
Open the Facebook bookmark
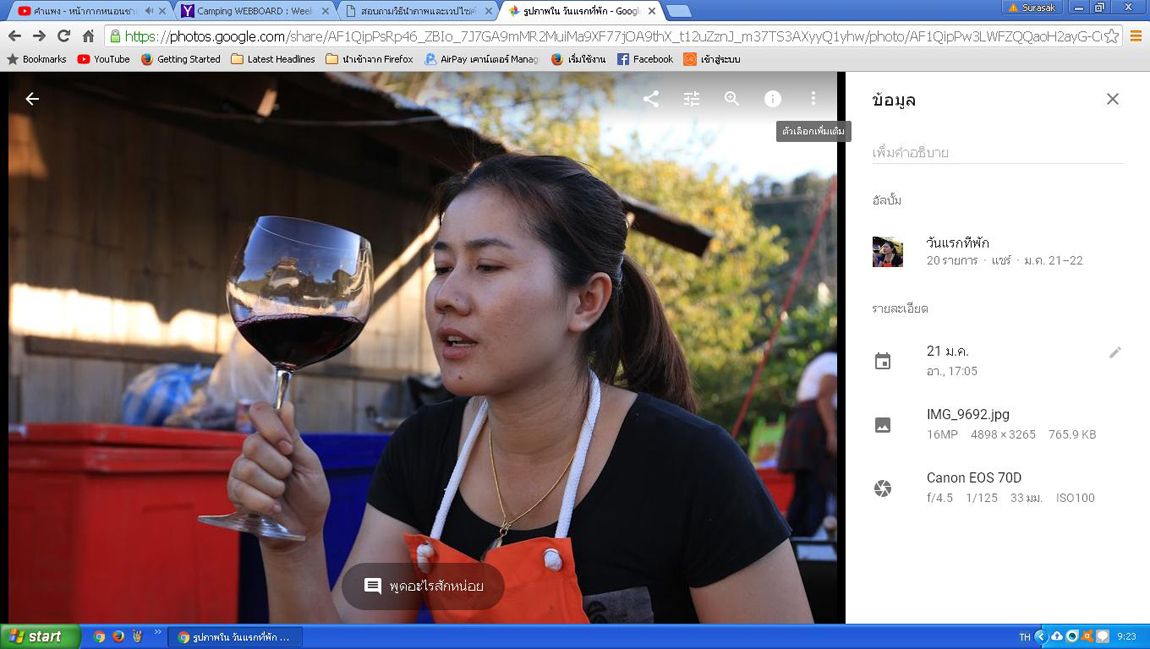tap(645, 59)
